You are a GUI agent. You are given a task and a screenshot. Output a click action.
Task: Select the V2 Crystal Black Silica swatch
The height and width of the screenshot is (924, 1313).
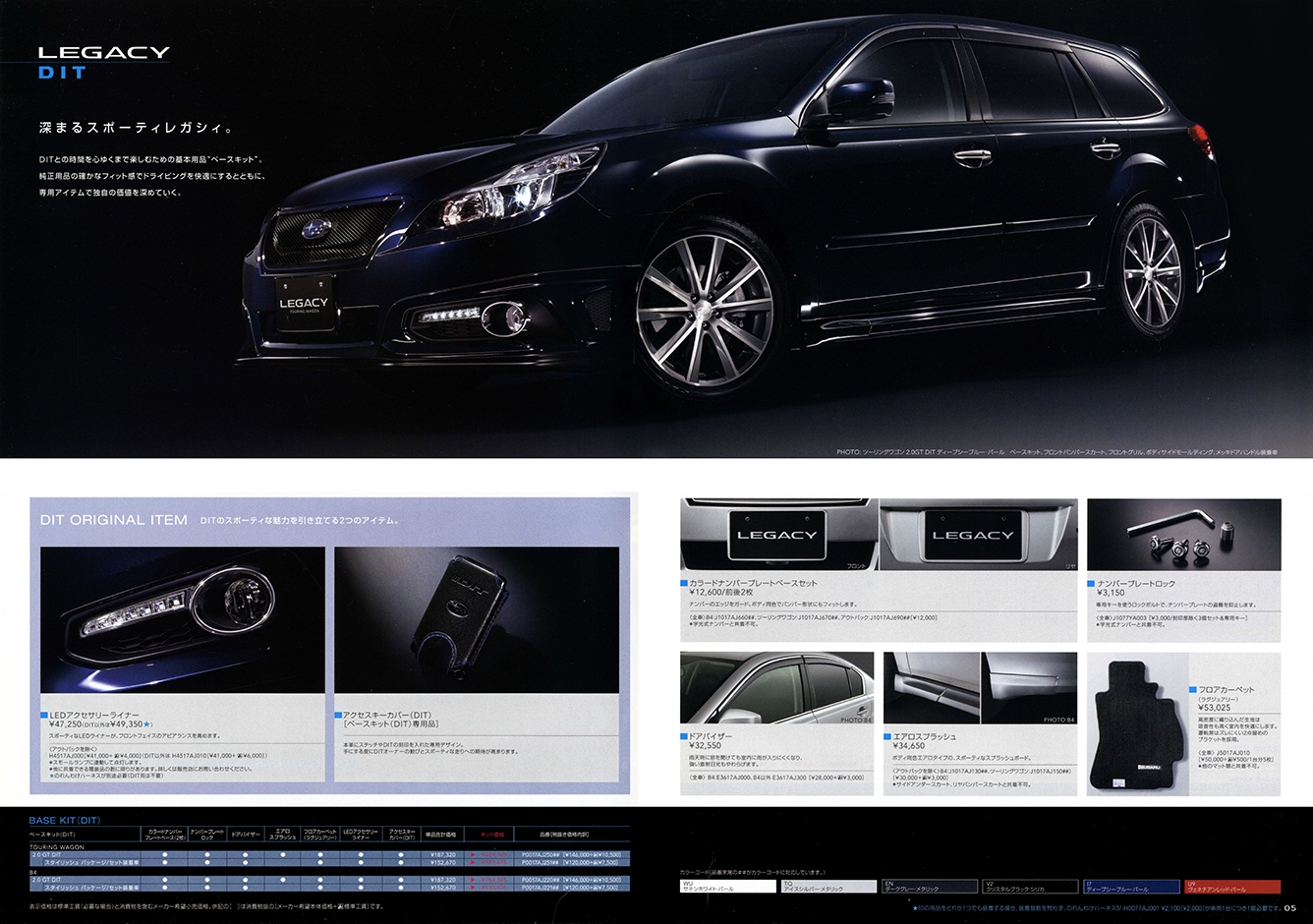point(1031,886)
